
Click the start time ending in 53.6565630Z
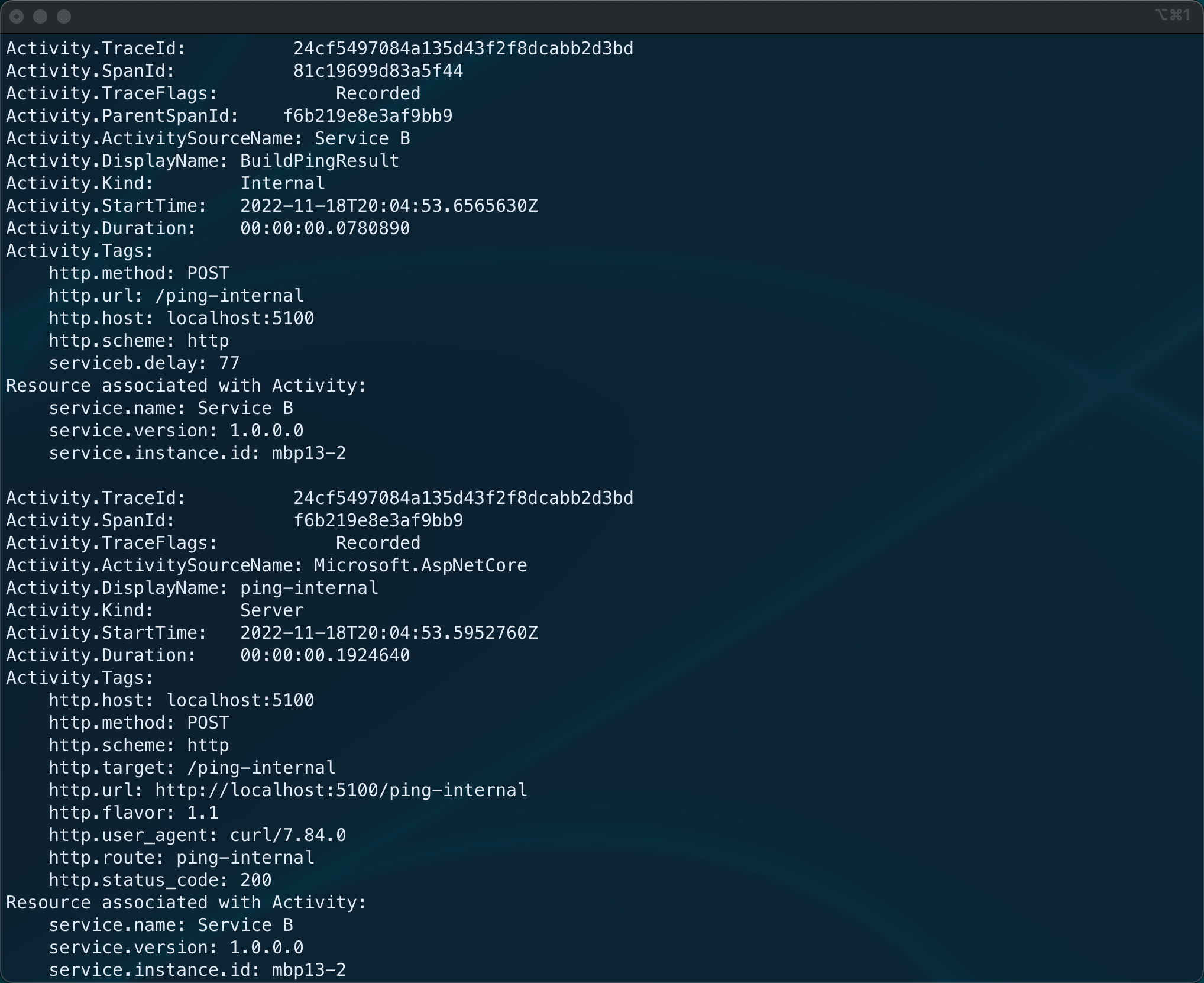coord(389,206)
